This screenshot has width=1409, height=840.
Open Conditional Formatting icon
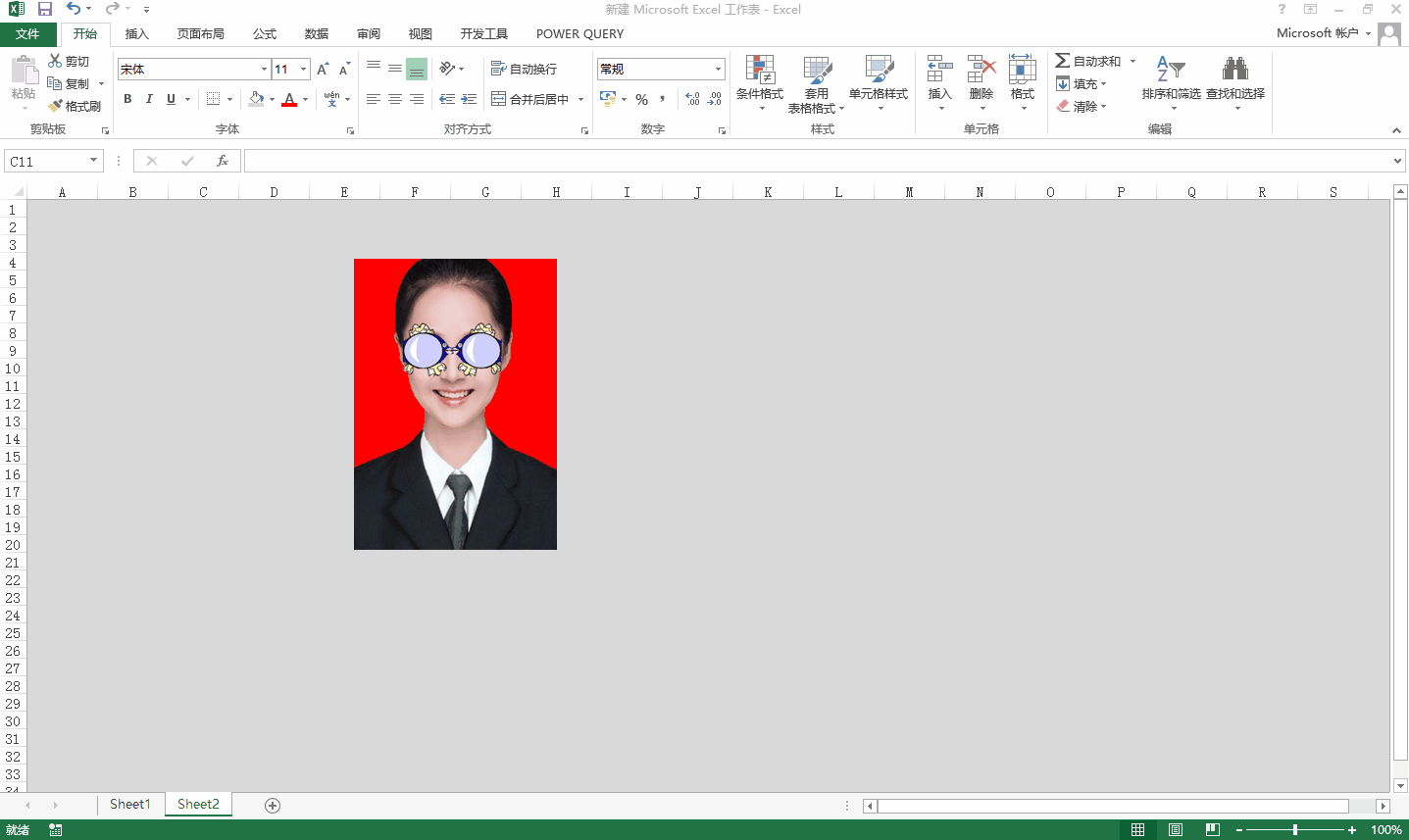[760, 71]
